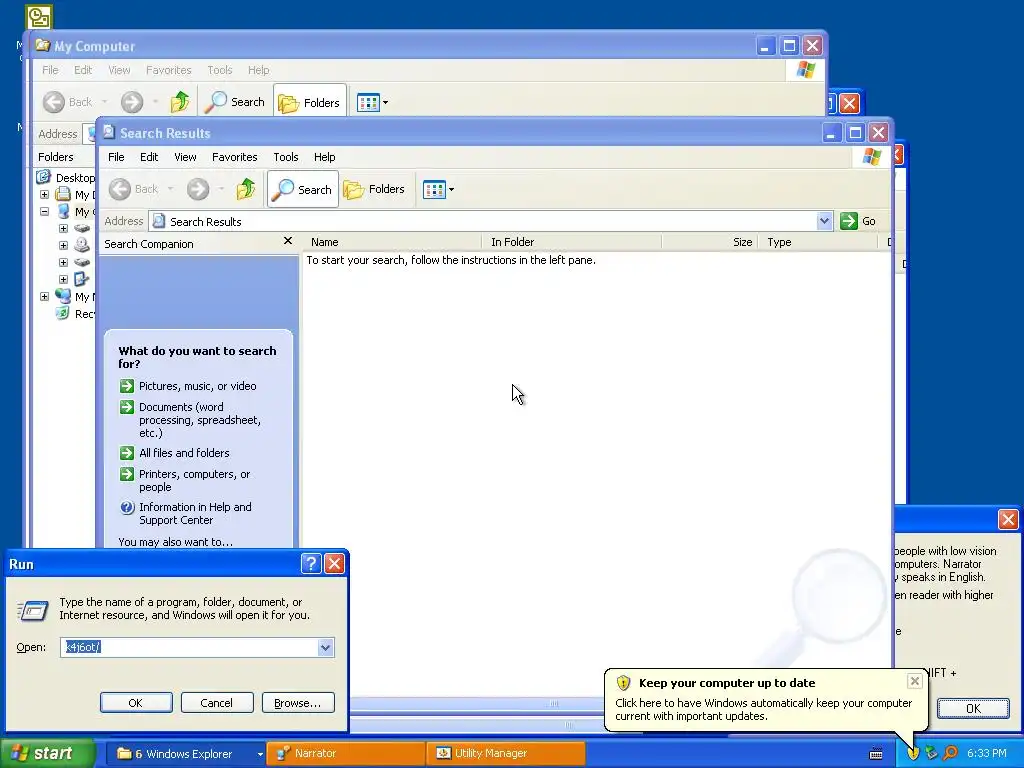This screenshot has width=1024, height=768.
Task: Collapse My Computer node in Folders tree
Action: (x=44, y=212)
